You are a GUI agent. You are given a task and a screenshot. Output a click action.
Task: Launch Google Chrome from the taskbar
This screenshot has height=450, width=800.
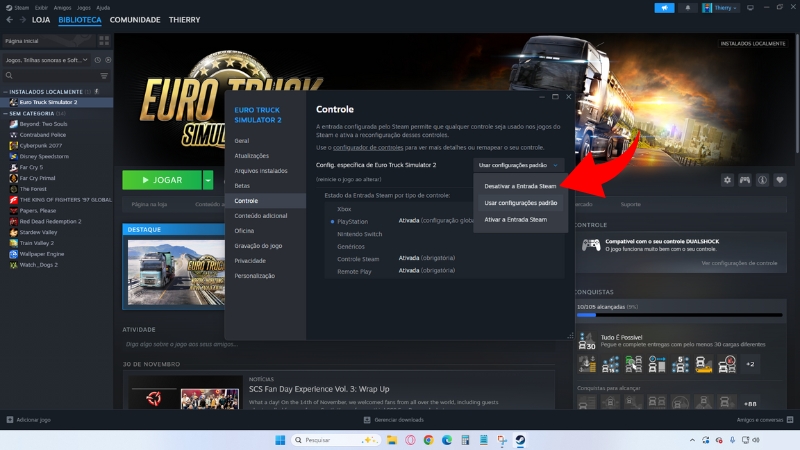(x=429, y=440)
